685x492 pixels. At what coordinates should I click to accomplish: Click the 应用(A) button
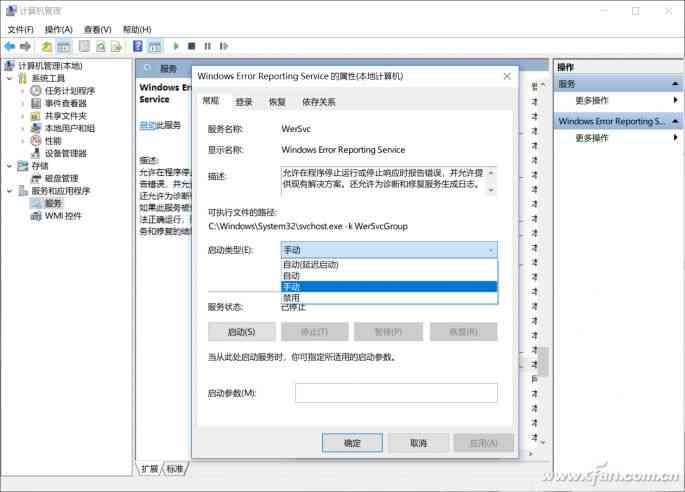[483, 443]
